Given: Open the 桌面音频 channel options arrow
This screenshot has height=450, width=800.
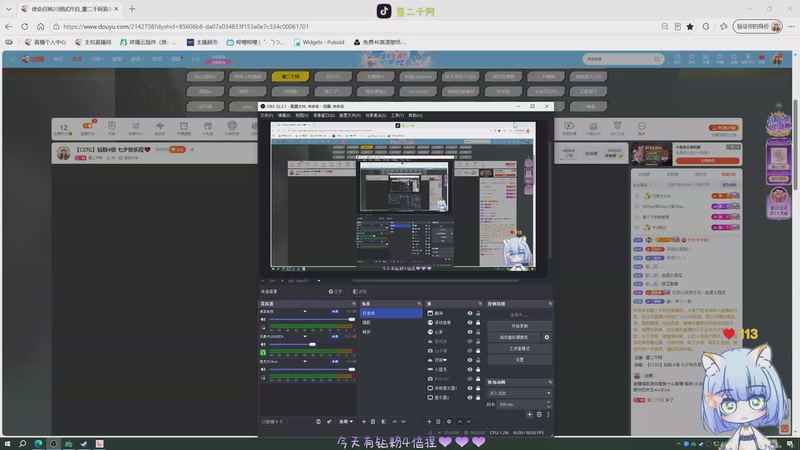Looking at the screenshot, I should coord(305,311).
